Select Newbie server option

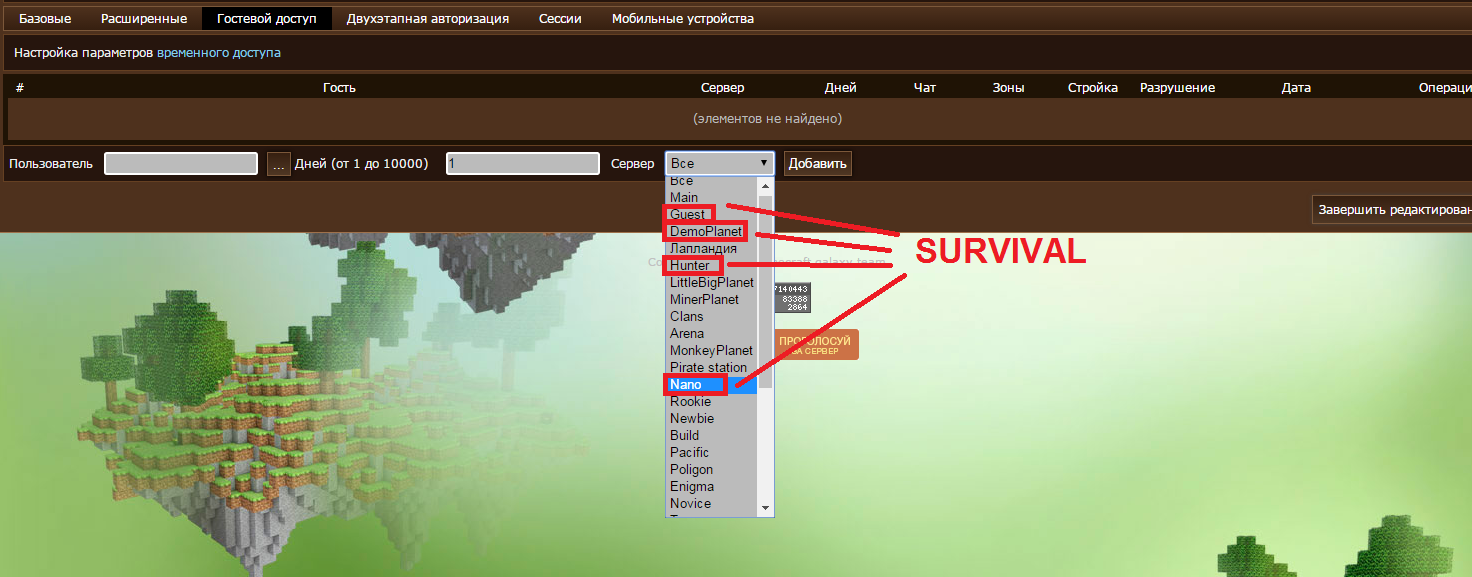[x=712, y=418]
